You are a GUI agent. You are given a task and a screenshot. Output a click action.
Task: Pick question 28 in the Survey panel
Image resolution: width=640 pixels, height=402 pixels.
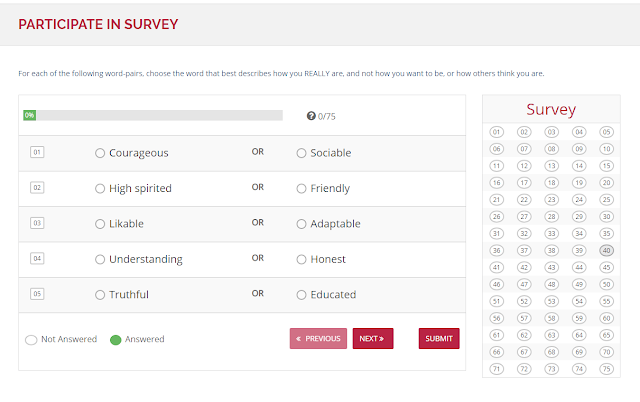(x=551, y=216)
